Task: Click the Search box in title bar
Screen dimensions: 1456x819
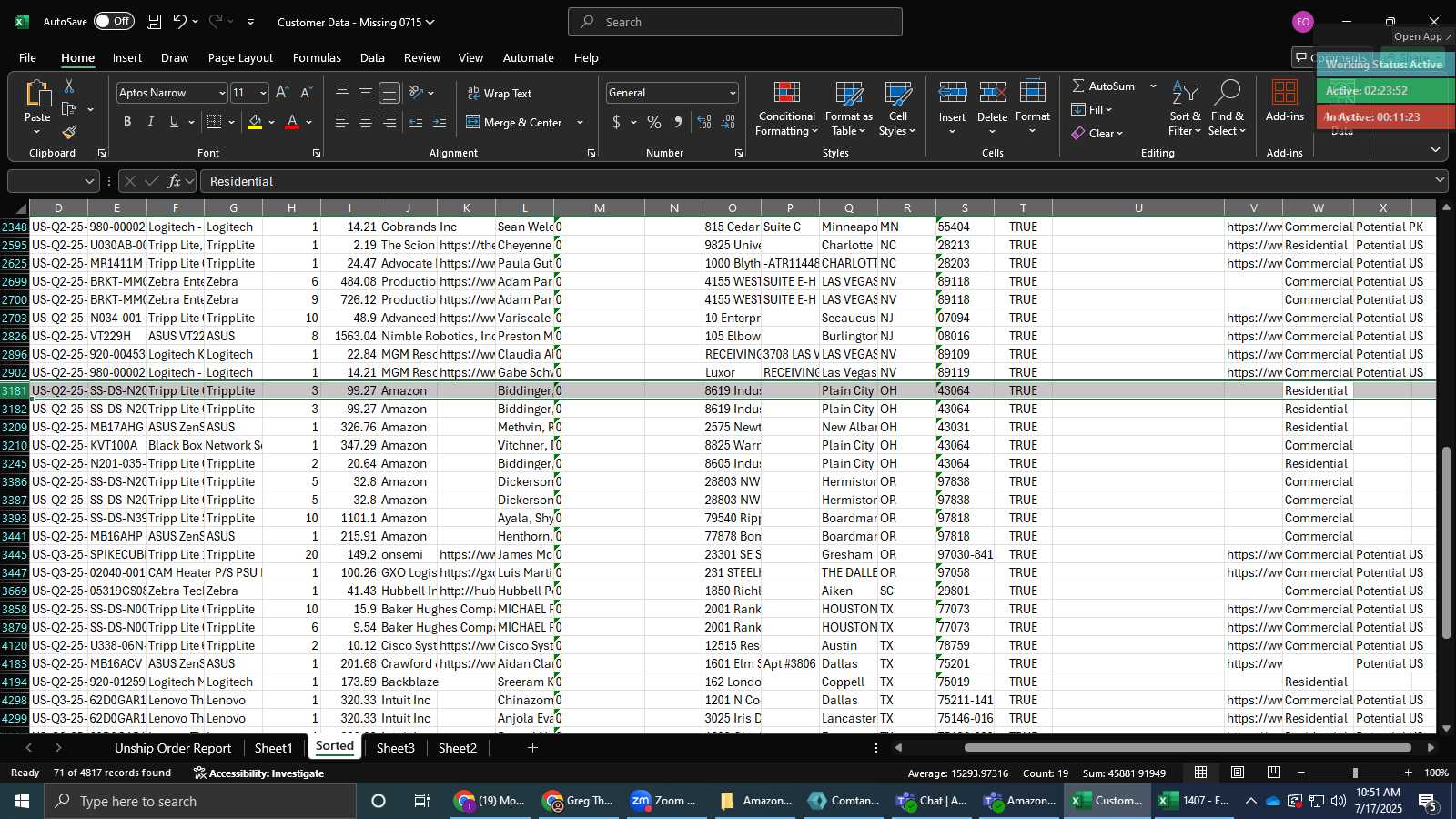Action: point(735,22)
